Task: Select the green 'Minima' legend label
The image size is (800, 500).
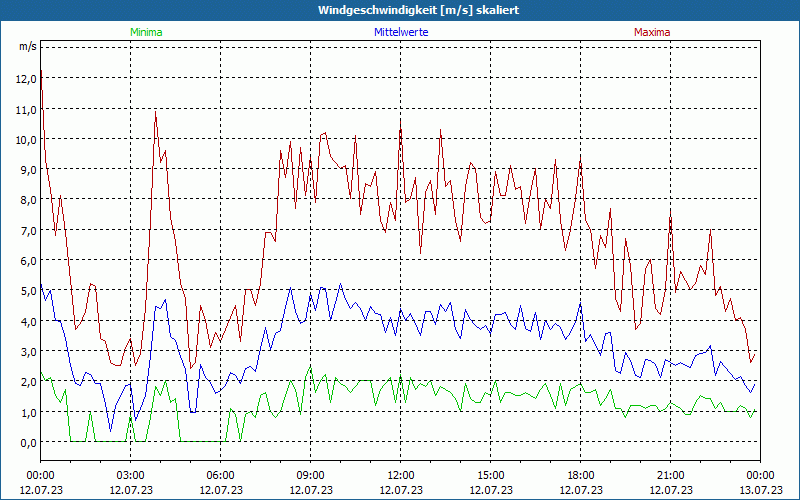Action: pyautogui.click(x=146, y=32)
